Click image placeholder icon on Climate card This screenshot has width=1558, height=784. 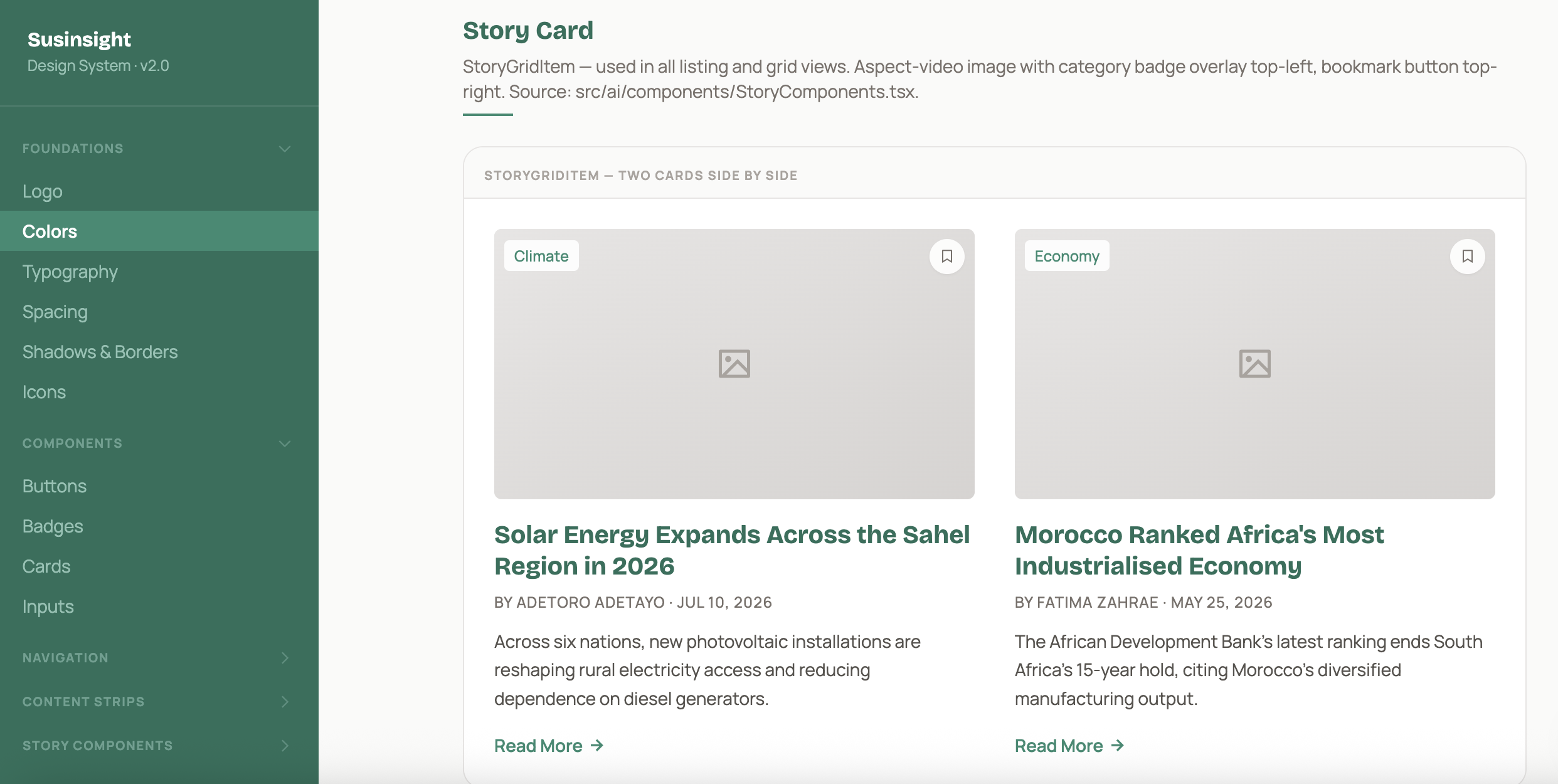(734, 364)
